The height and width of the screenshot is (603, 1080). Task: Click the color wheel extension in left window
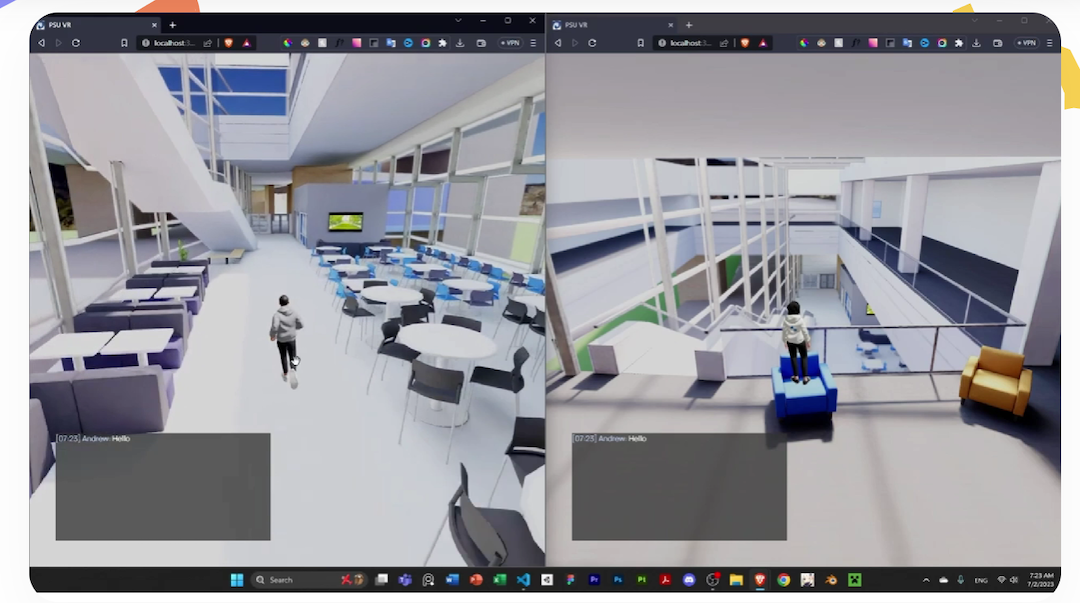[288, 43]
